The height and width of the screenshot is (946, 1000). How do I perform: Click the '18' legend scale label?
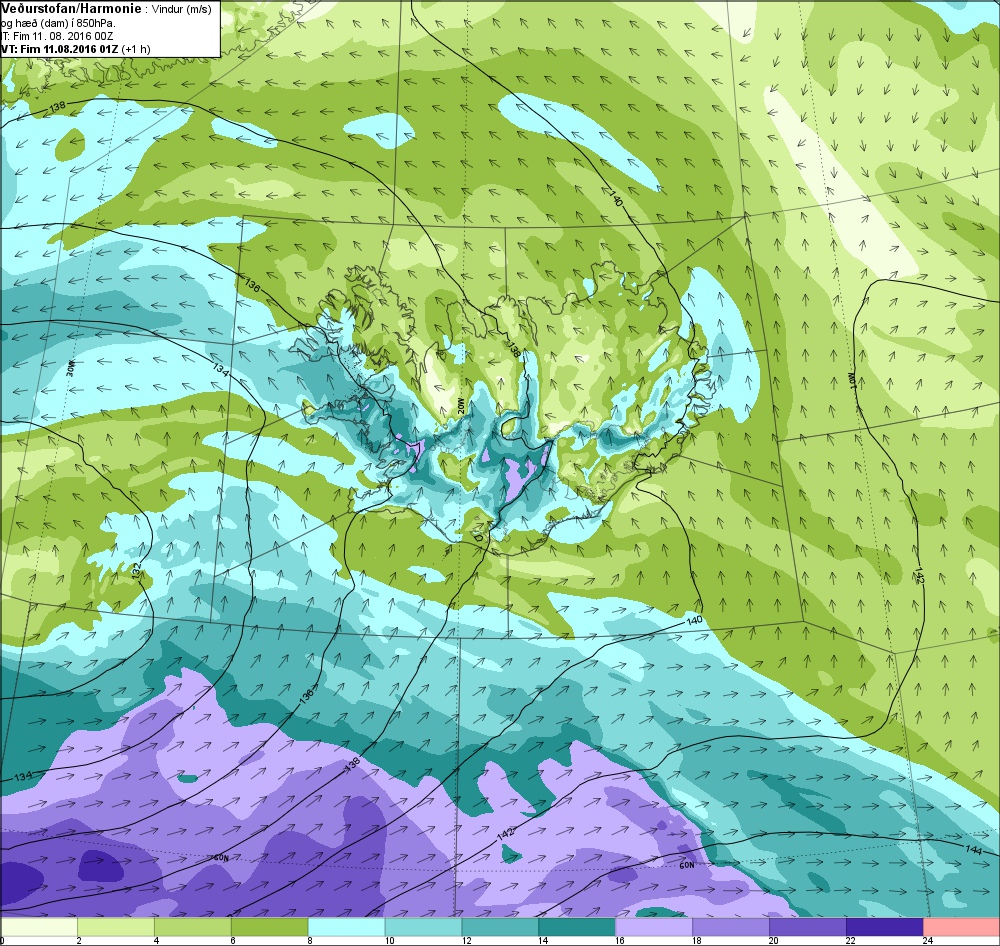pos(696,941)
